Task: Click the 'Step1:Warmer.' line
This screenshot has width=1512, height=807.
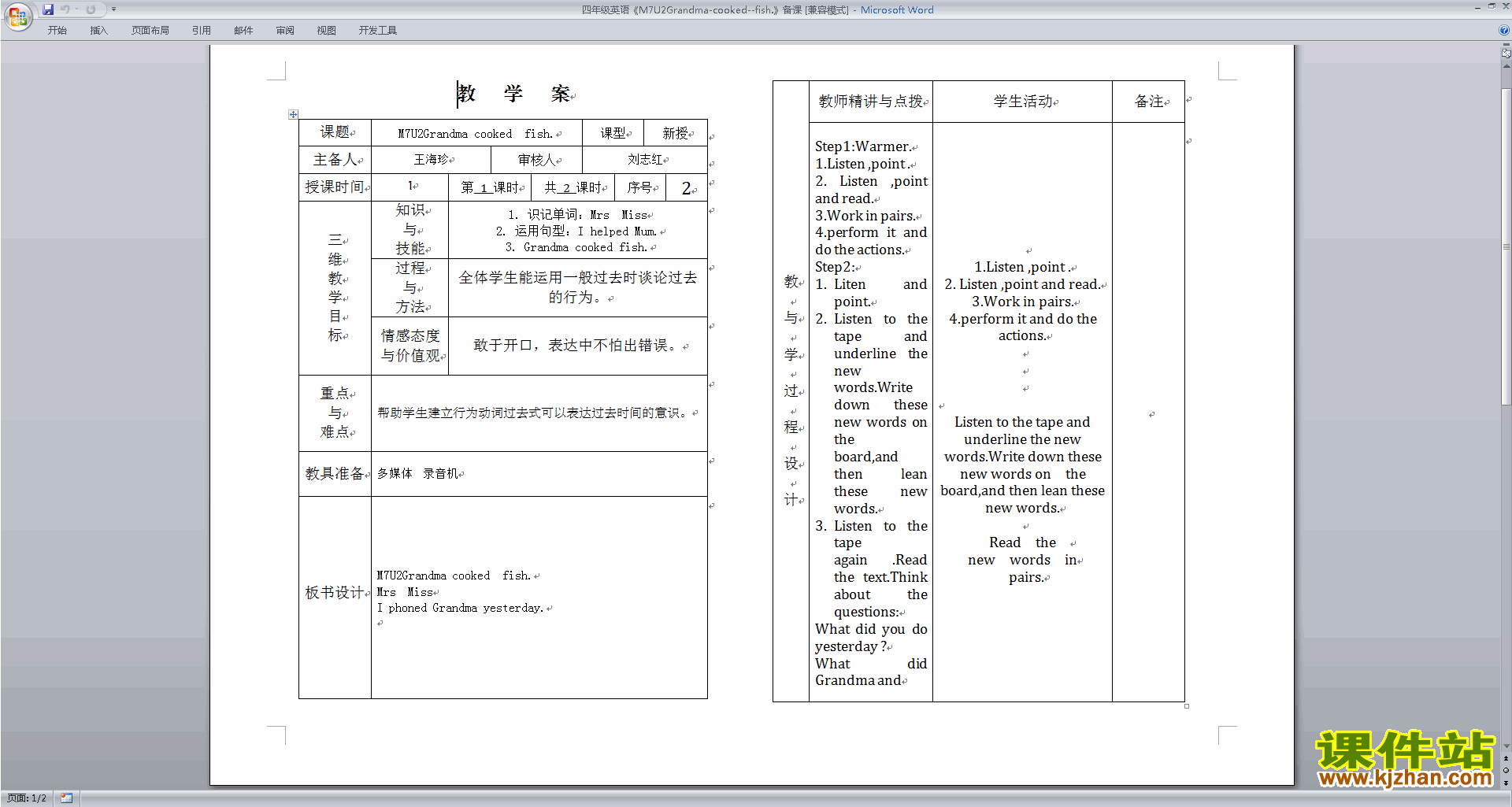Action: pyautogui.click(x=863, y=146)
